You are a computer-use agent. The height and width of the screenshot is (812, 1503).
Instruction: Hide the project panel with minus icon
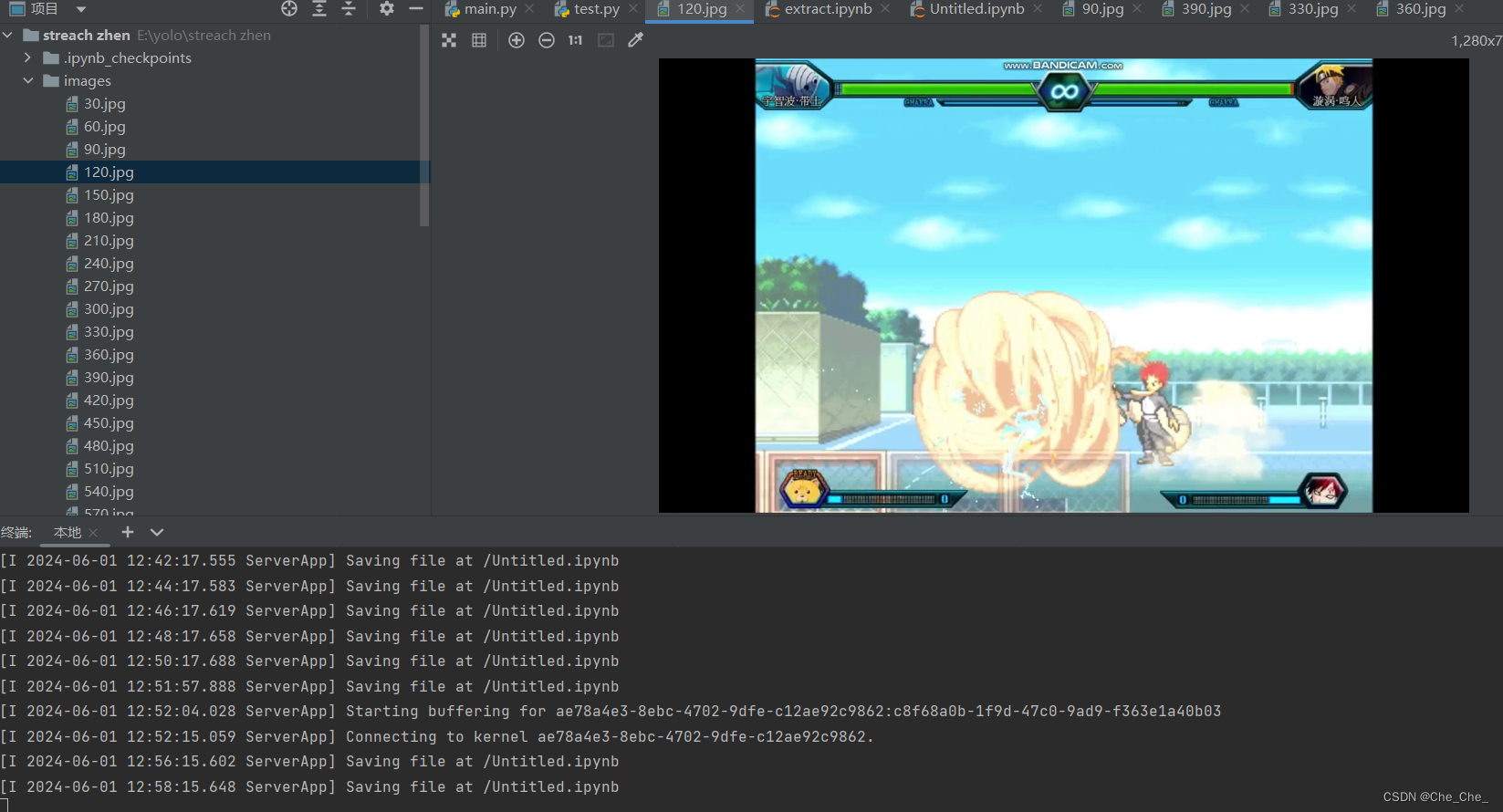[x=416, y=8]
